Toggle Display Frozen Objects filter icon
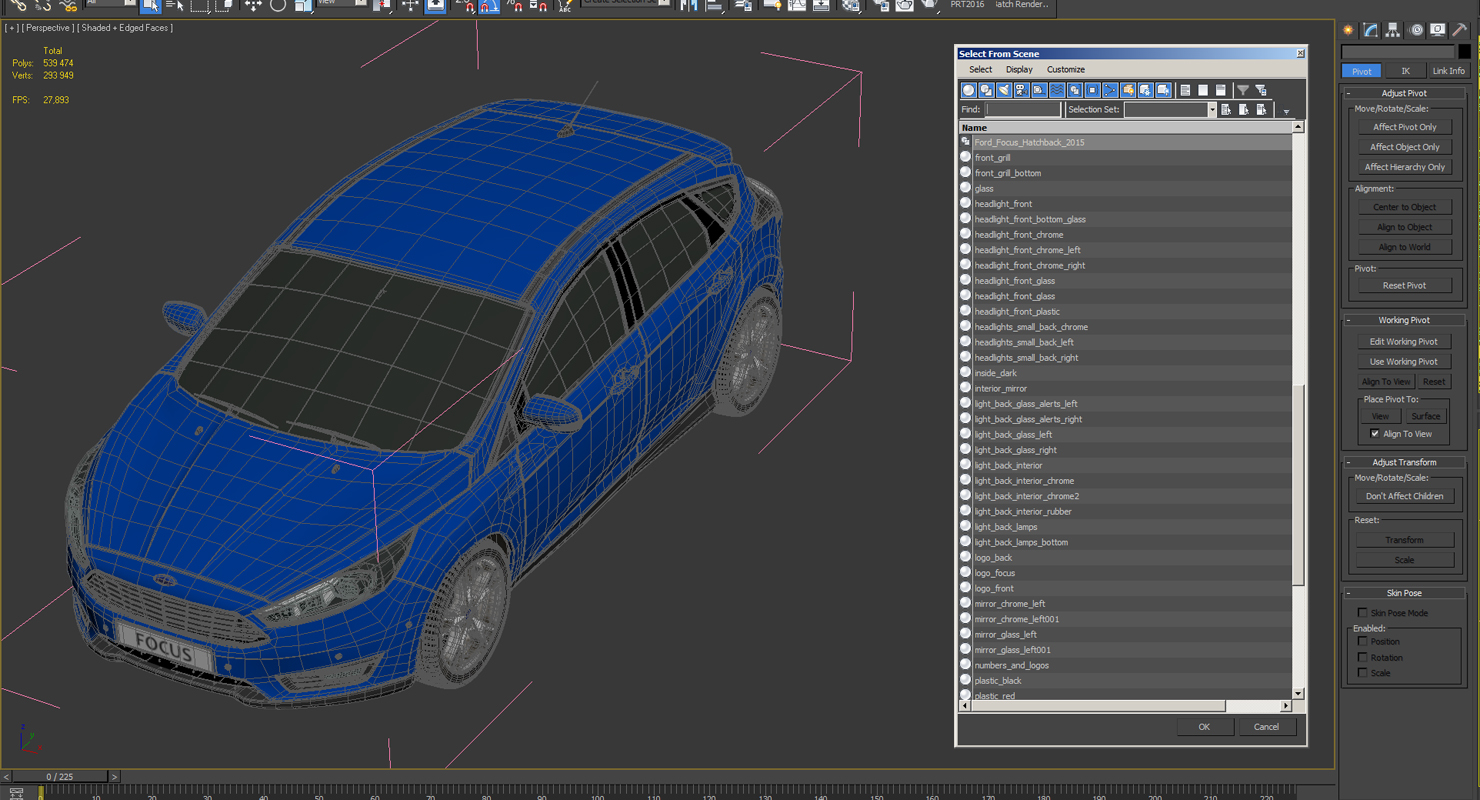The image size is (1480, 800). (1146, 90)
